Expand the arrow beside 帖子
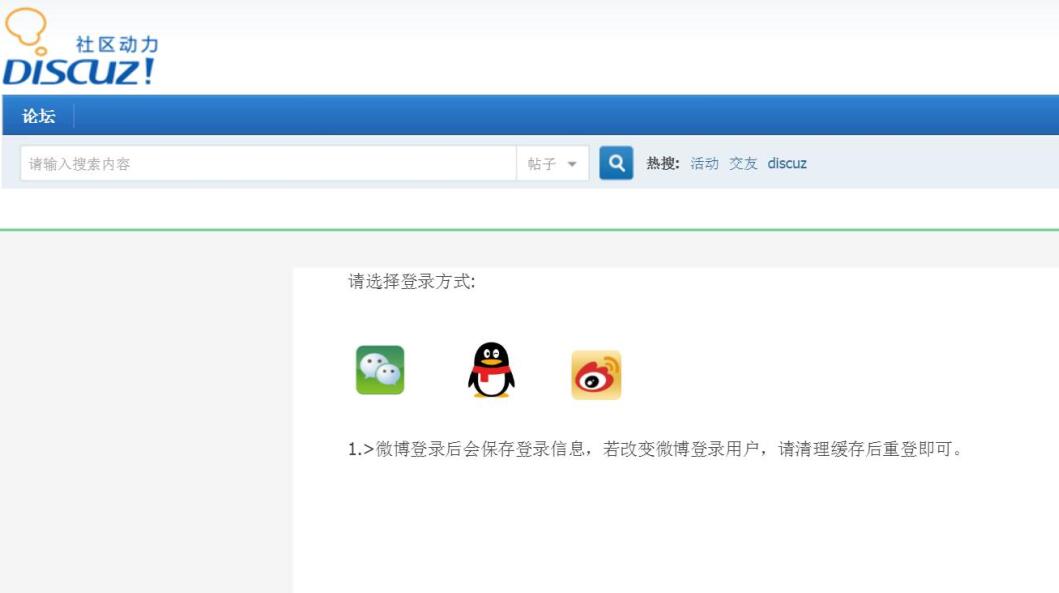 coord(572,164)
